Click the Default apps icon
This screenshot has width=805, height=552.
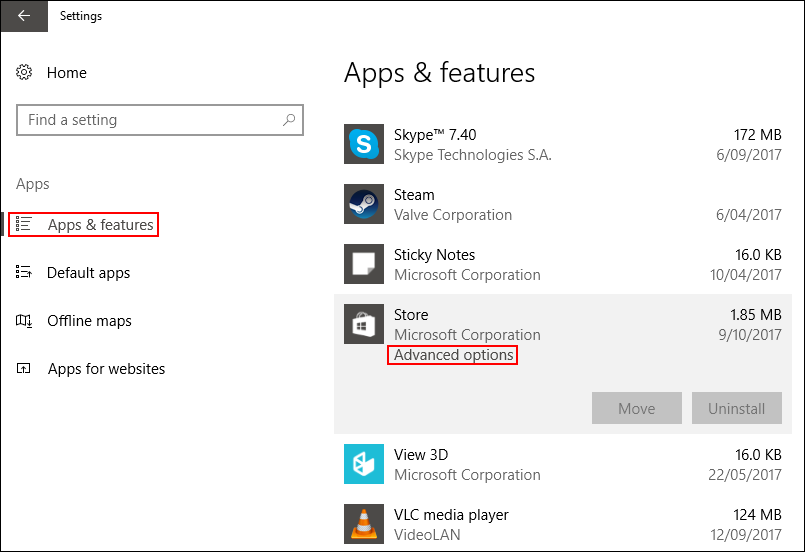24,272
